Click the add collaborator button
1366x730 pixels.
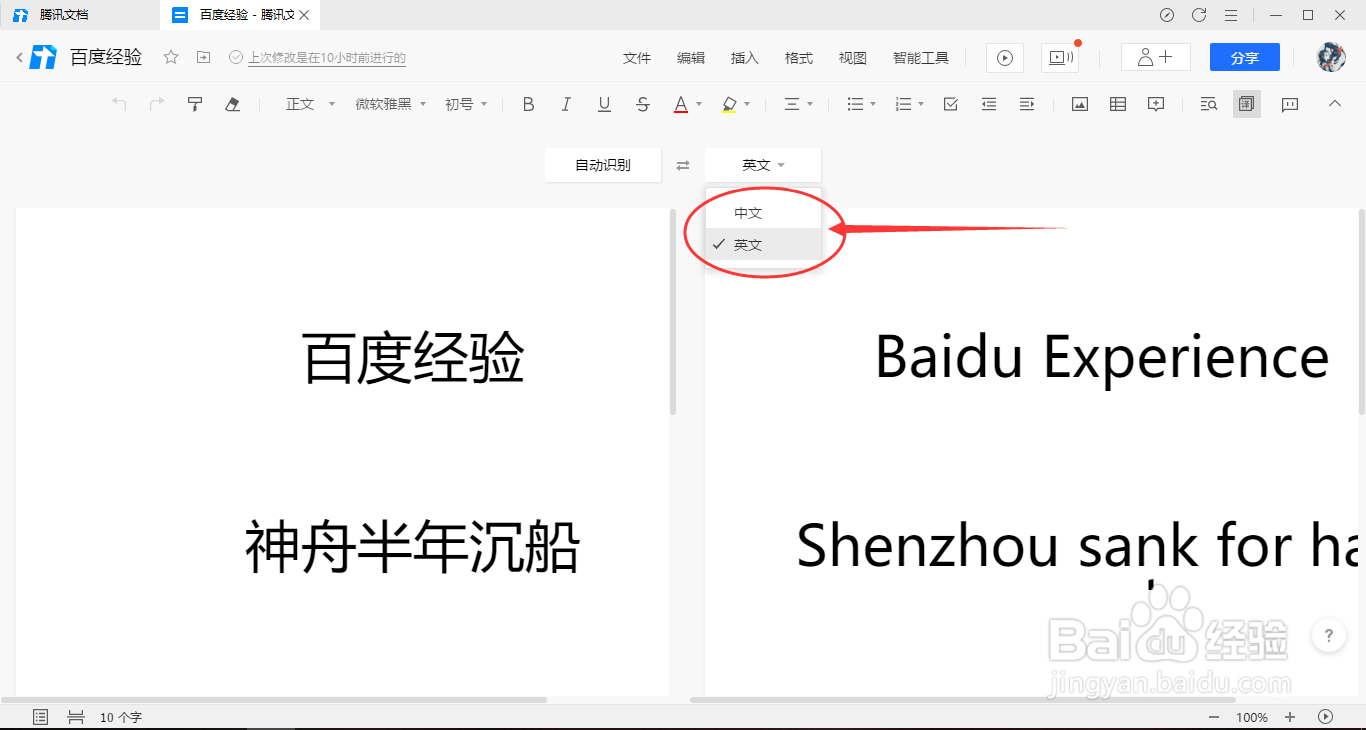coord(1156,58)
